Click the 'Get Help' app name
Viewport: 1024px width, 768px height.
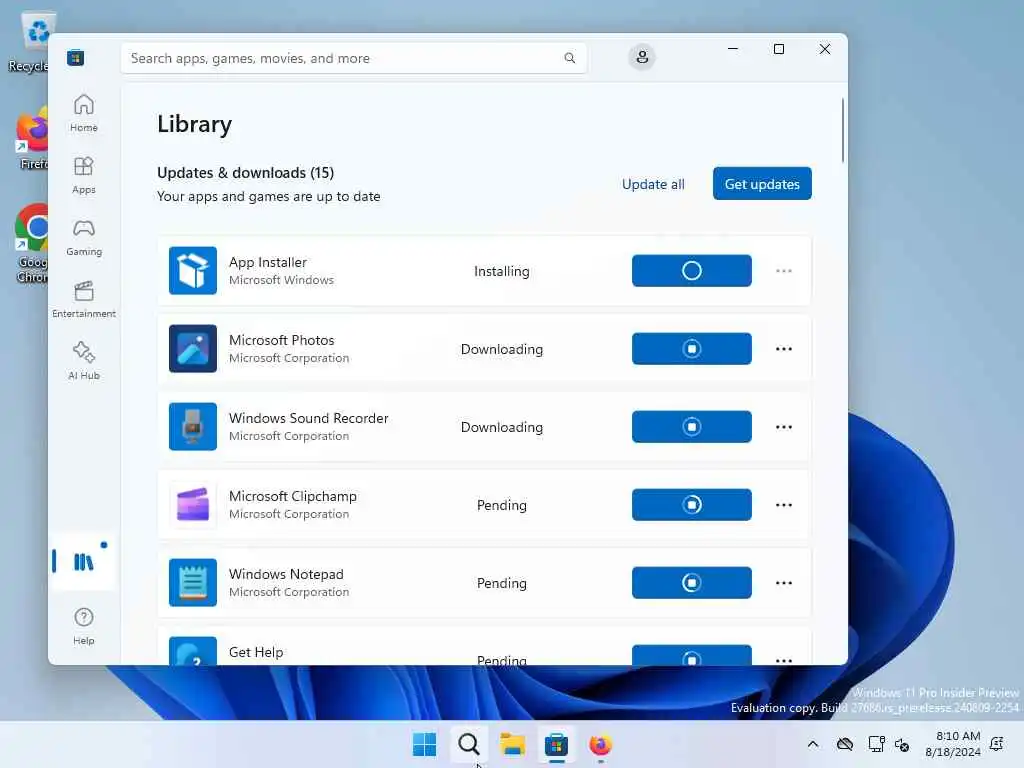click(x=256, y=652)
